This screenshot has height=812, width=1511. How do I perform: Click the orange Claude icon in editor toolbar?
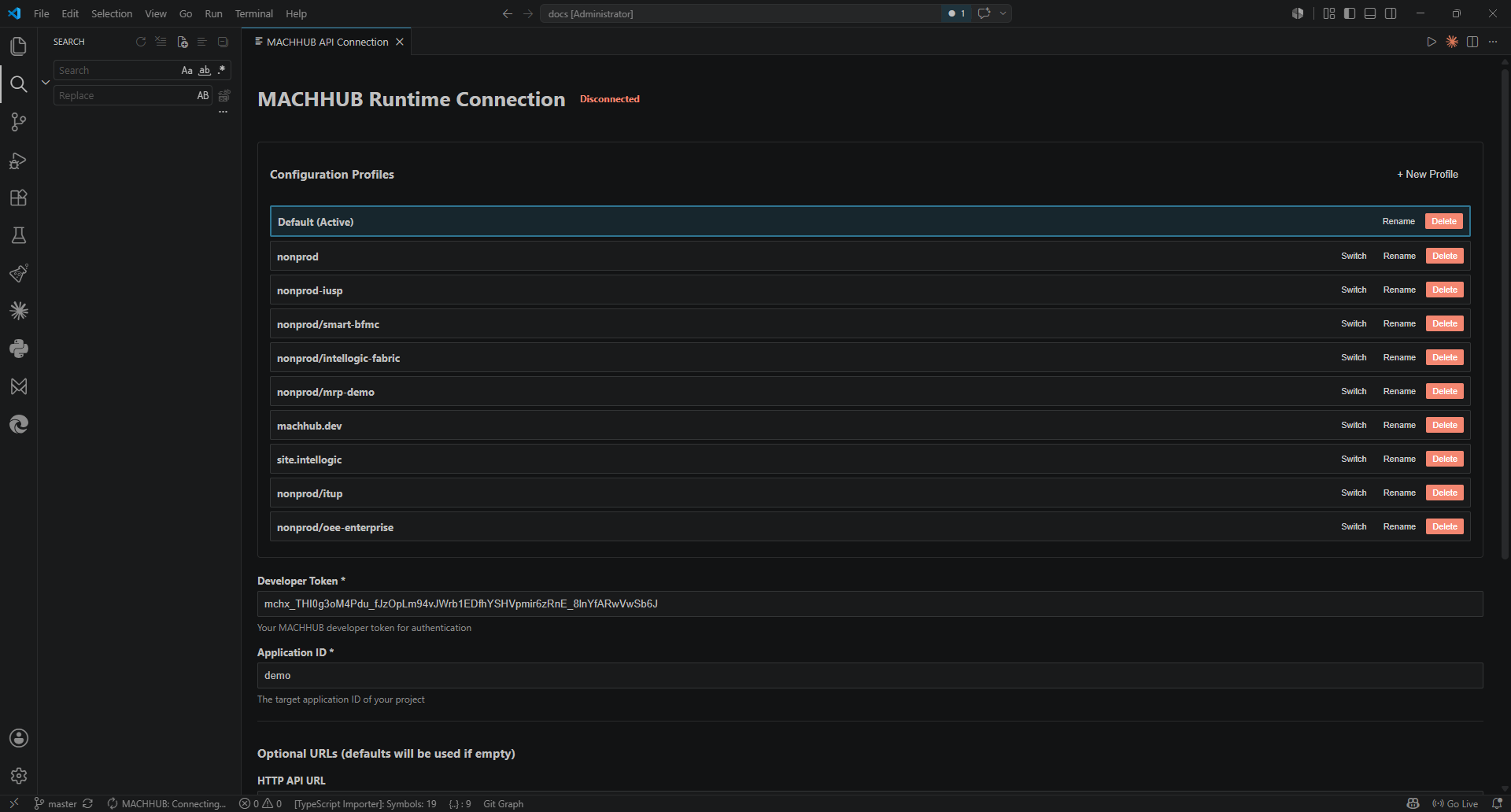[1452, 42]
